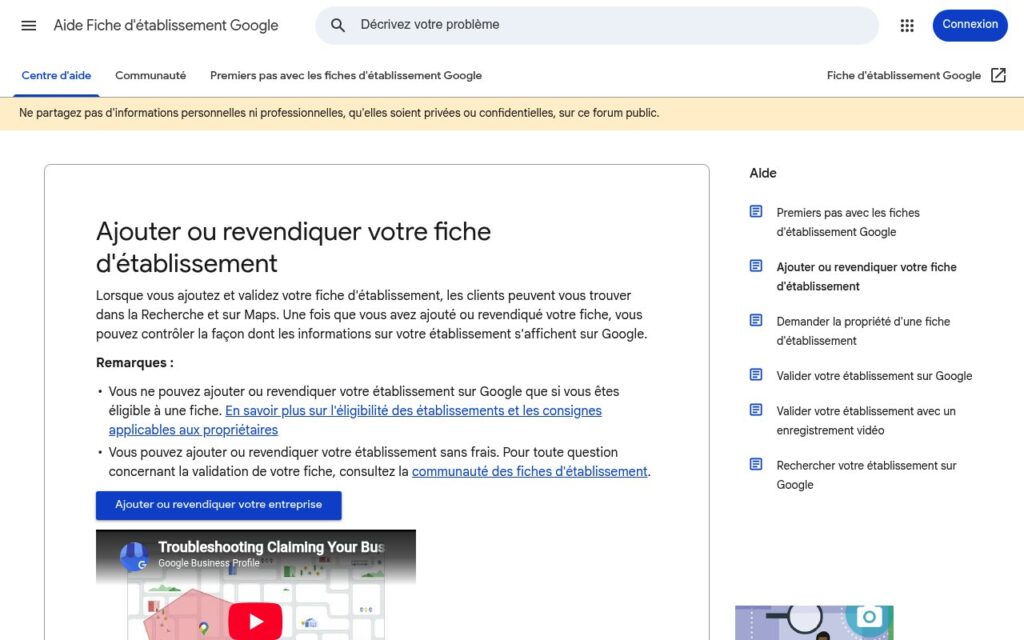Open Premiers pas avec les fiches d'établissement tab
The width and height of the screenshot is (1024, 640).
point(345,75)
